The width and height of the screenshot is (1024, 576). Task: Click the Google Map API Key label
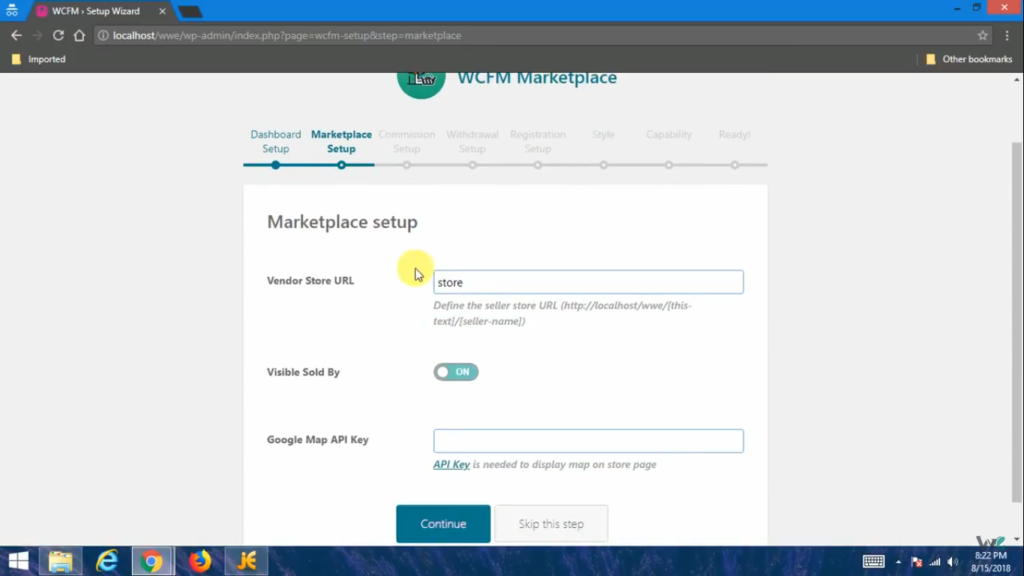coord(317,440)
